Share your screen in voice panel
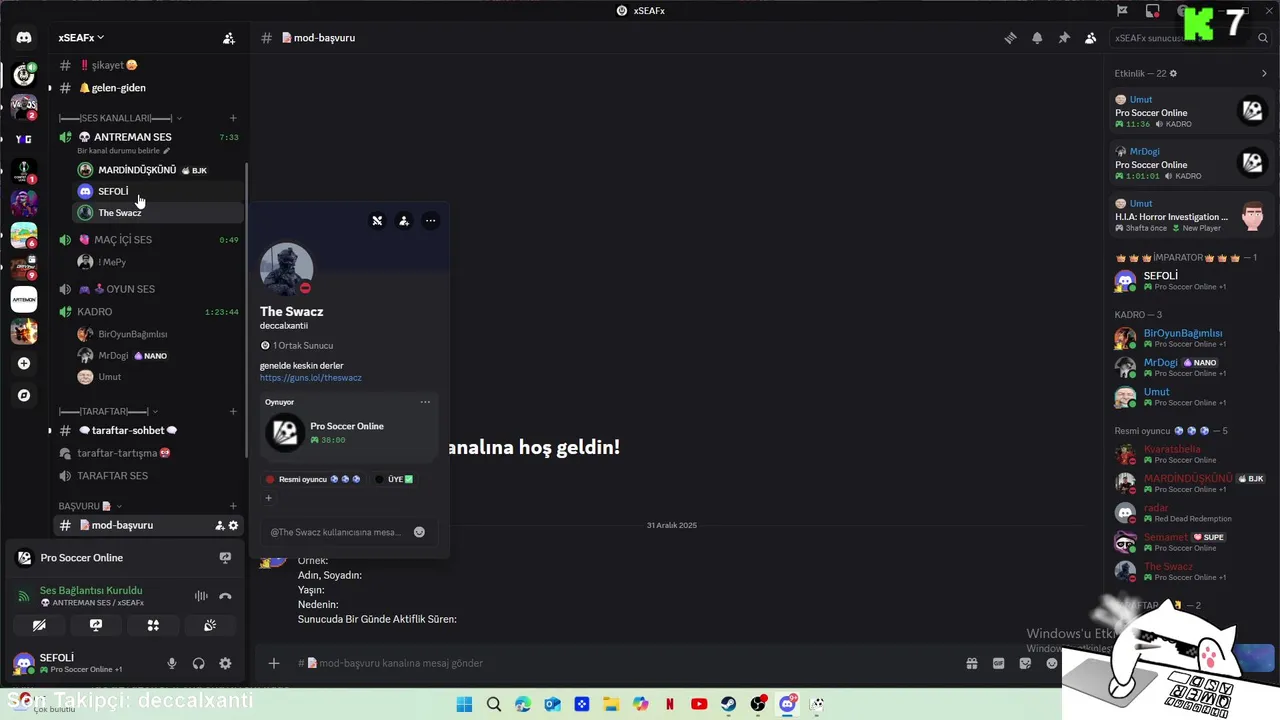The image size is (1280, 720). point(96,625)
